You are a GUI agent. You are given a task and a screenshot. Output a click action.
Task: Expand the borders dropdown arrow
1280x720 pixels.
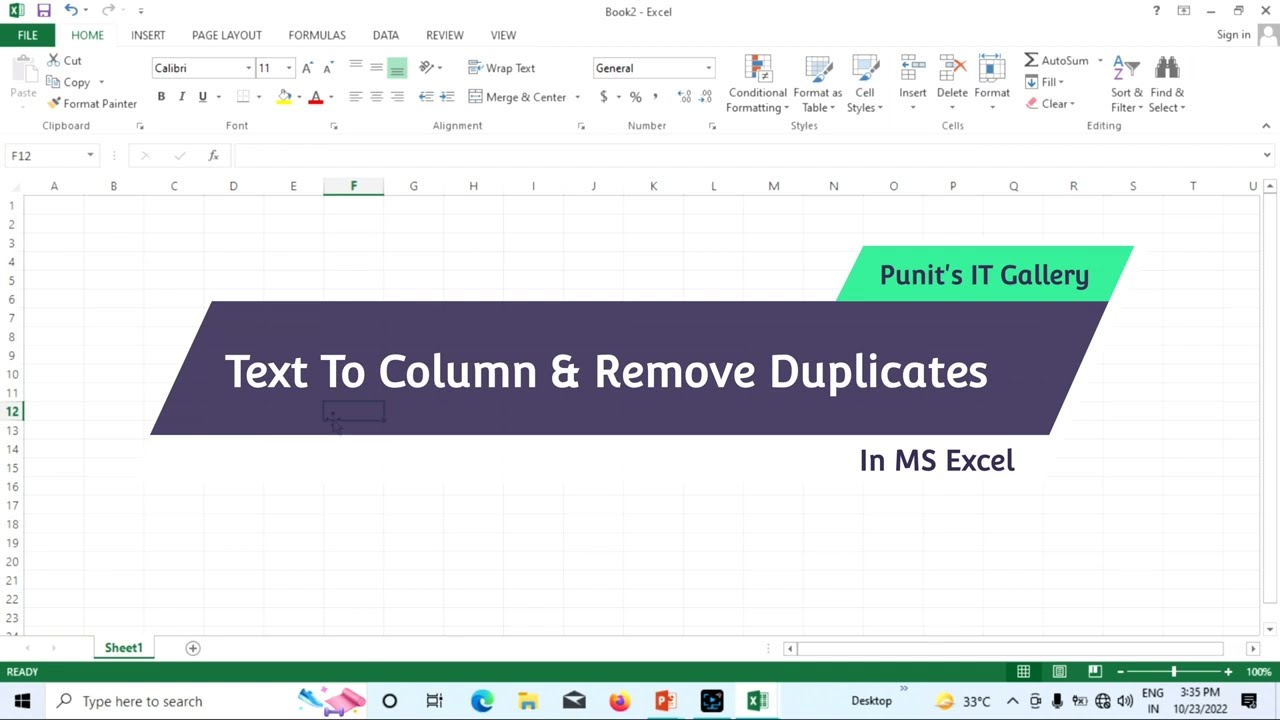(258, 97)
